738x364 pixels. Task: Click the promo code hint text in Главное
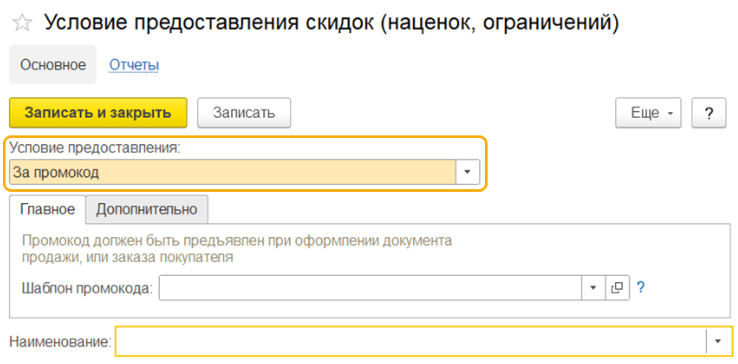(237, 249)
